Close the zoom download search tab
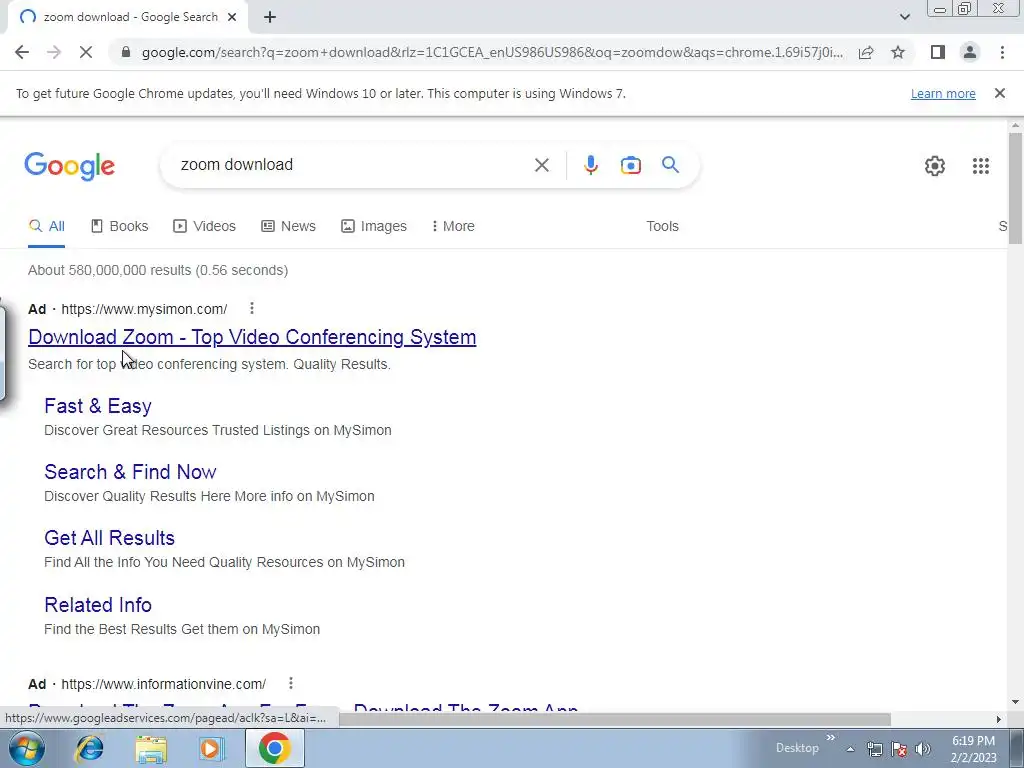The image size is (1024, 768). pos(232,18)
